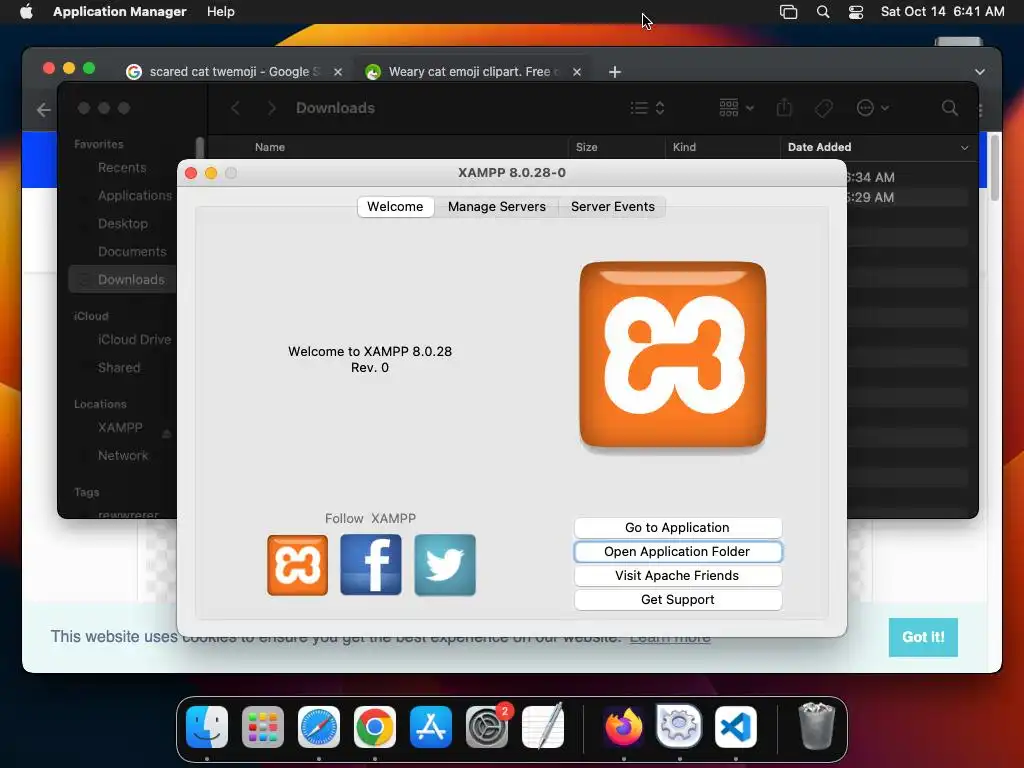Click Finder share icon

click(784, 108)
